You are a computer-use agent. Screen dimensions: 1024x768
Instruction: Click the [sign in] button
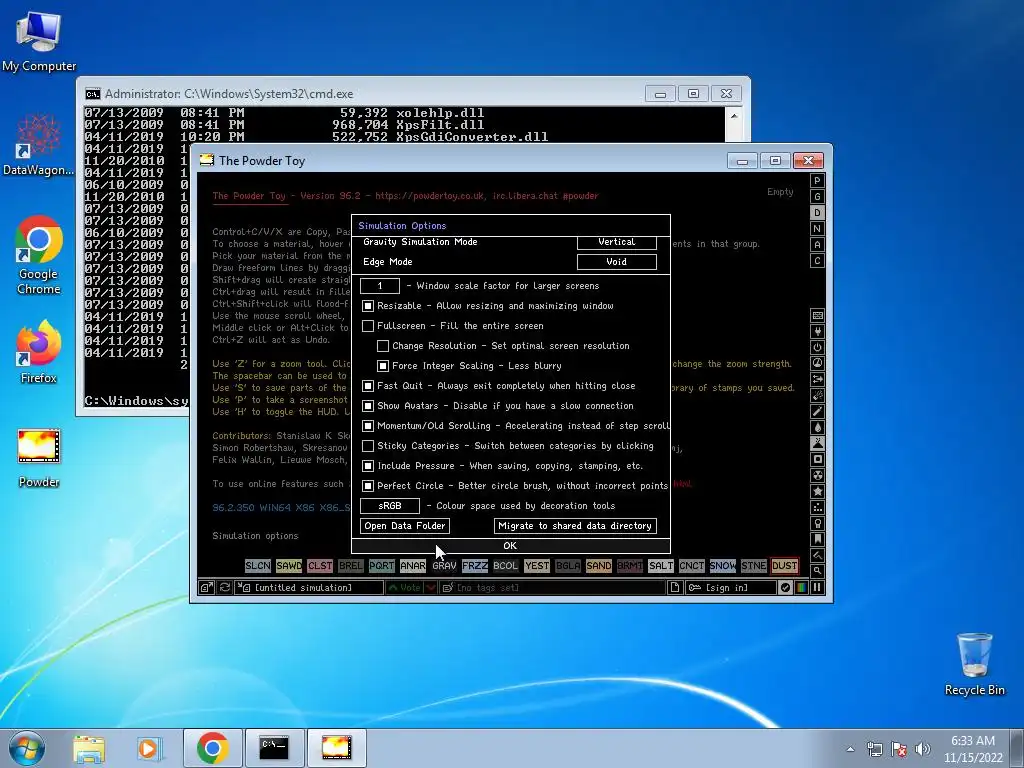point(731,588)
